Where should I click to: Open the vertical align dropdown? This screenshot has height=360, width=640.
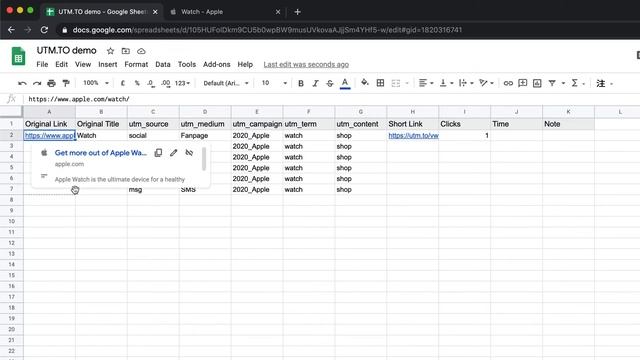pos(447,83)
